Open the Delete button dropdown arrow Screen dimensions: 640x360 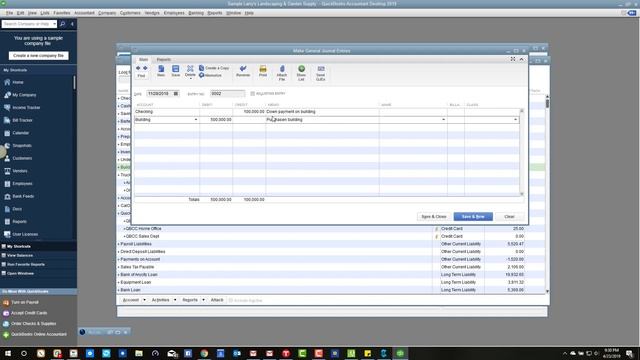(x=190, y=78)
